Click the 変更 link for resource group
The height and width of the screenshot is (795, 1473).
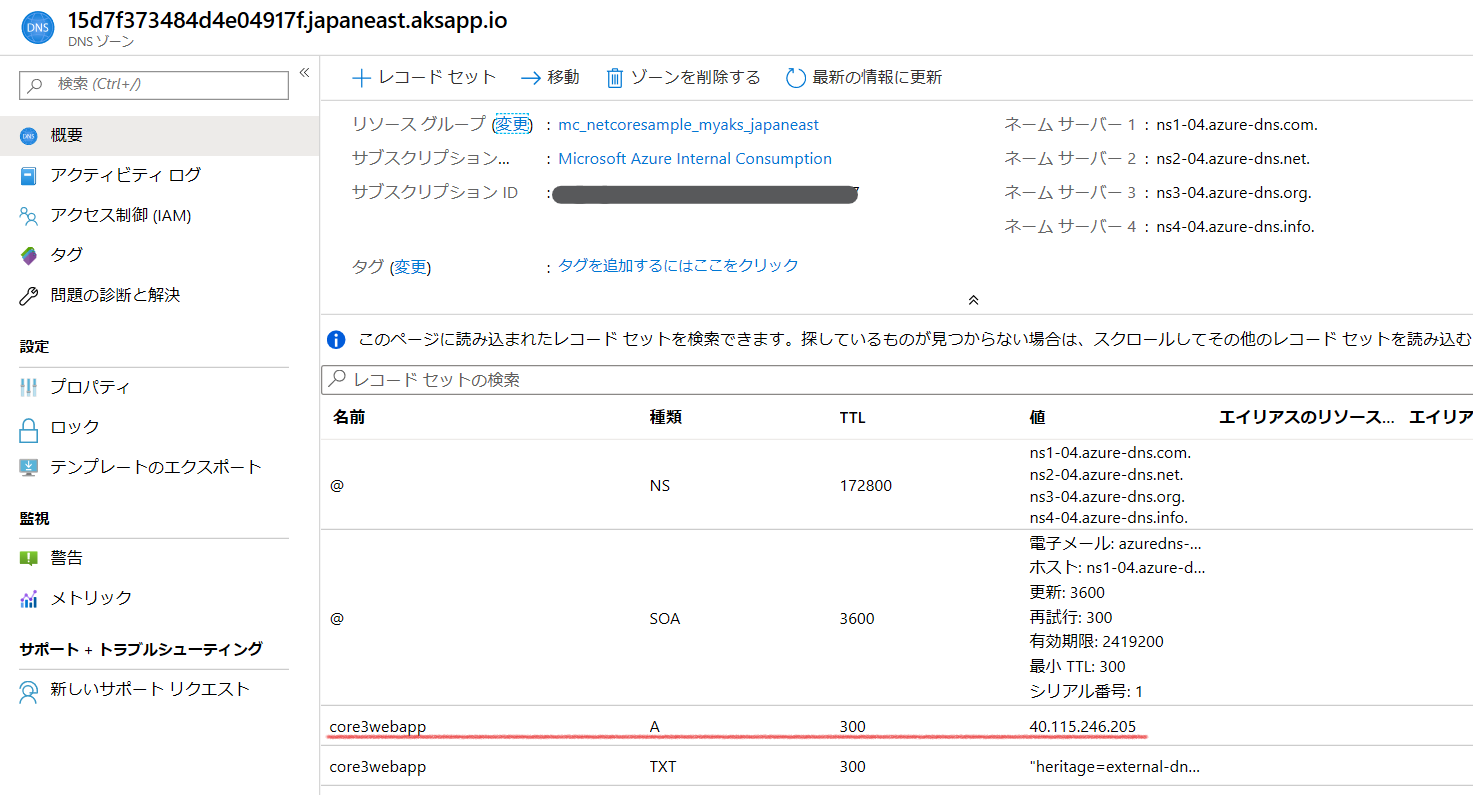click(x=513, y=125)
